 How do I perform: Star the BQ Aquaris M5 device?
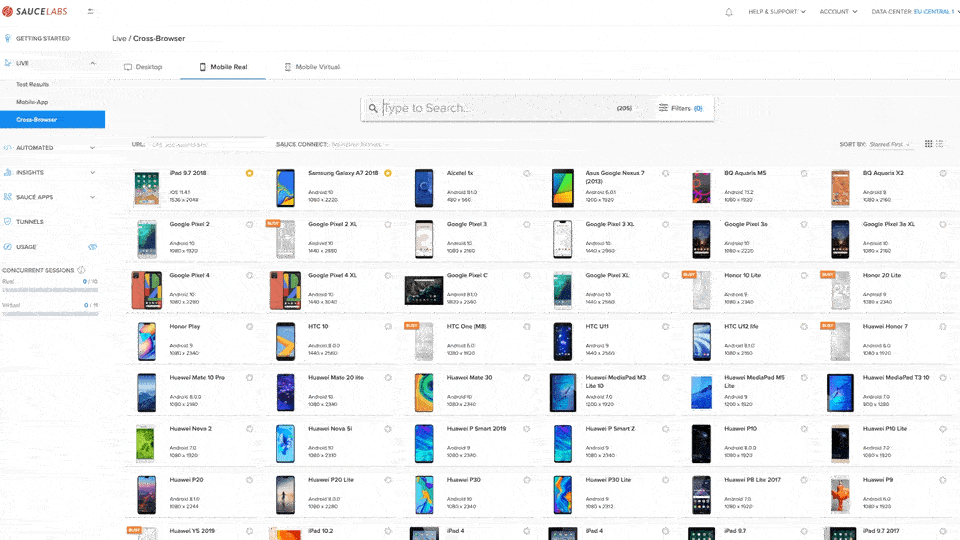tap(804, 173)
